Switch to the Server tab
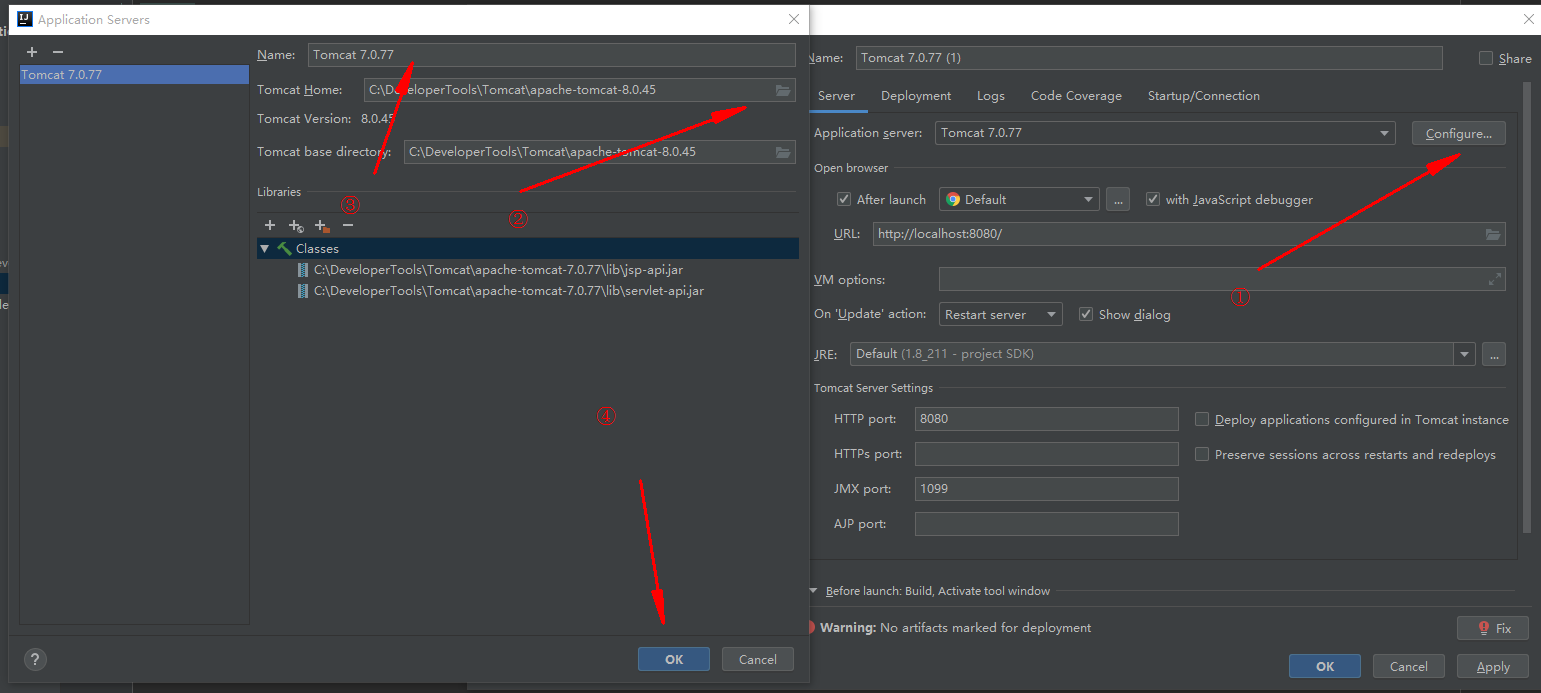 (836, 96)
